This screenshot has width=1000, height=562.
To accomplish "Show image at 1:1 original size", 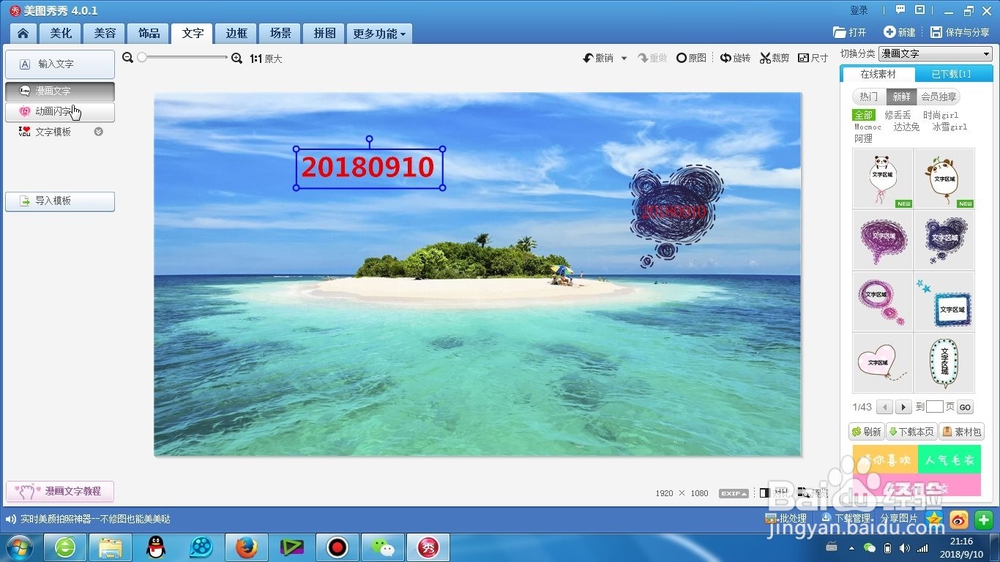I will click(x=266, y=59).
